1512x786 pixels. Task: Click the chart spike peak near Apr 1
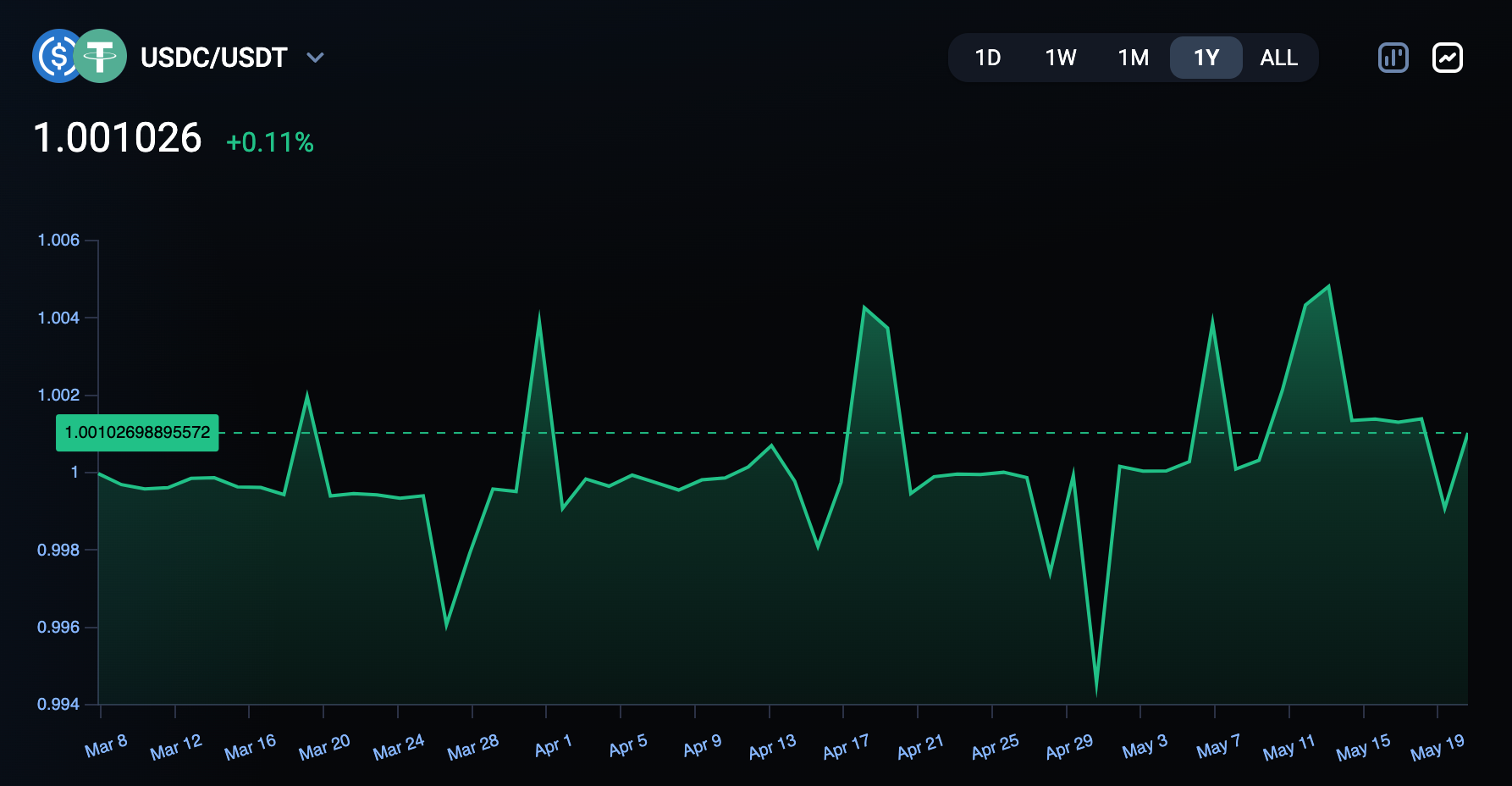point(539,318)
